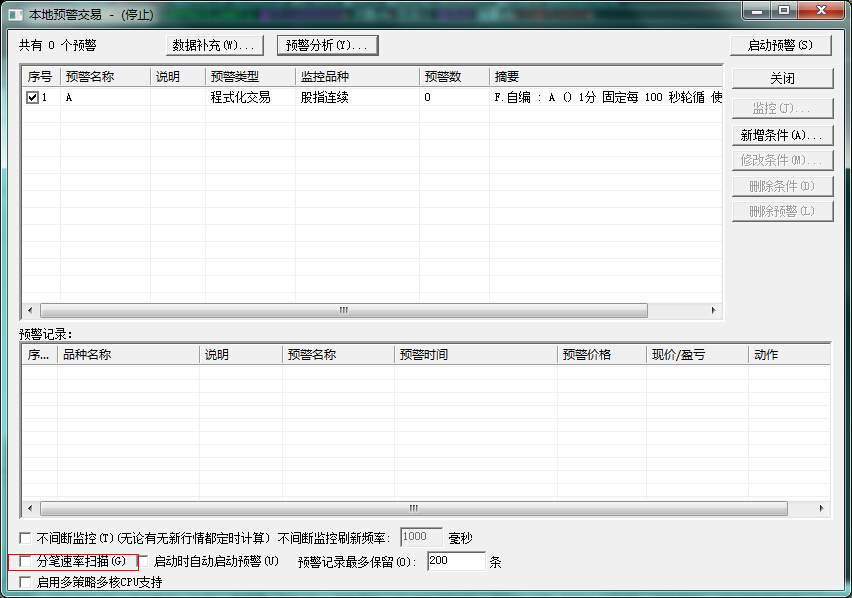Click records table horizontal scrollbar thumb

414,508
